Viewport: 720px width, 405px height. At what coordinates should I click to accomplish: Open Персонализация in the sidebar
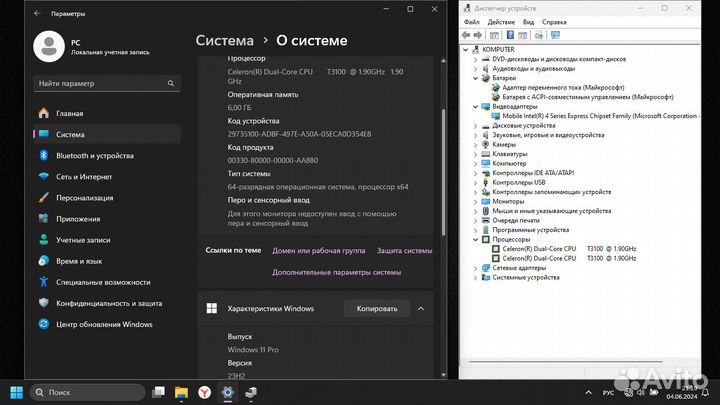coord(90,197)
